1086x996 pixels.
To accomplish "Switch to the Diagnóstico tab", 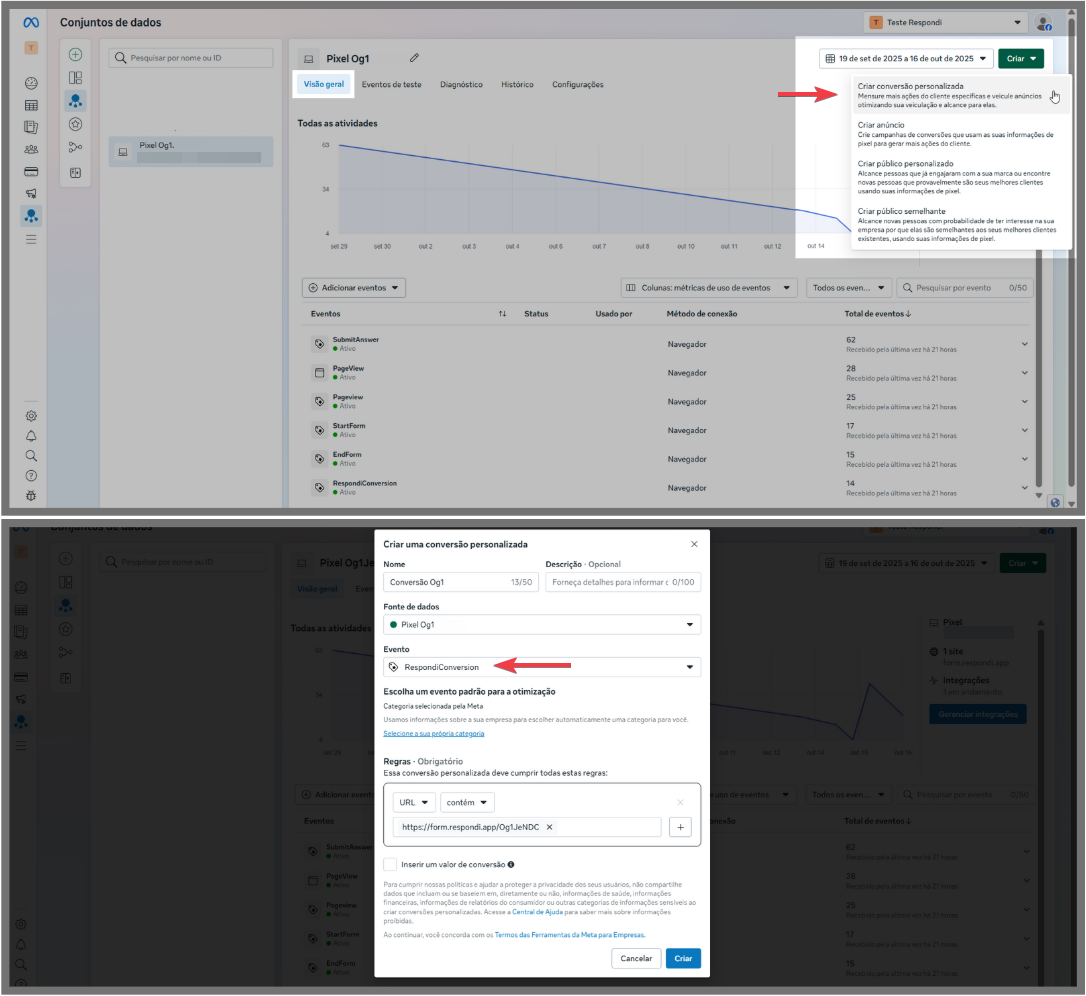I will pyautogui.click(x=461, y=85).
